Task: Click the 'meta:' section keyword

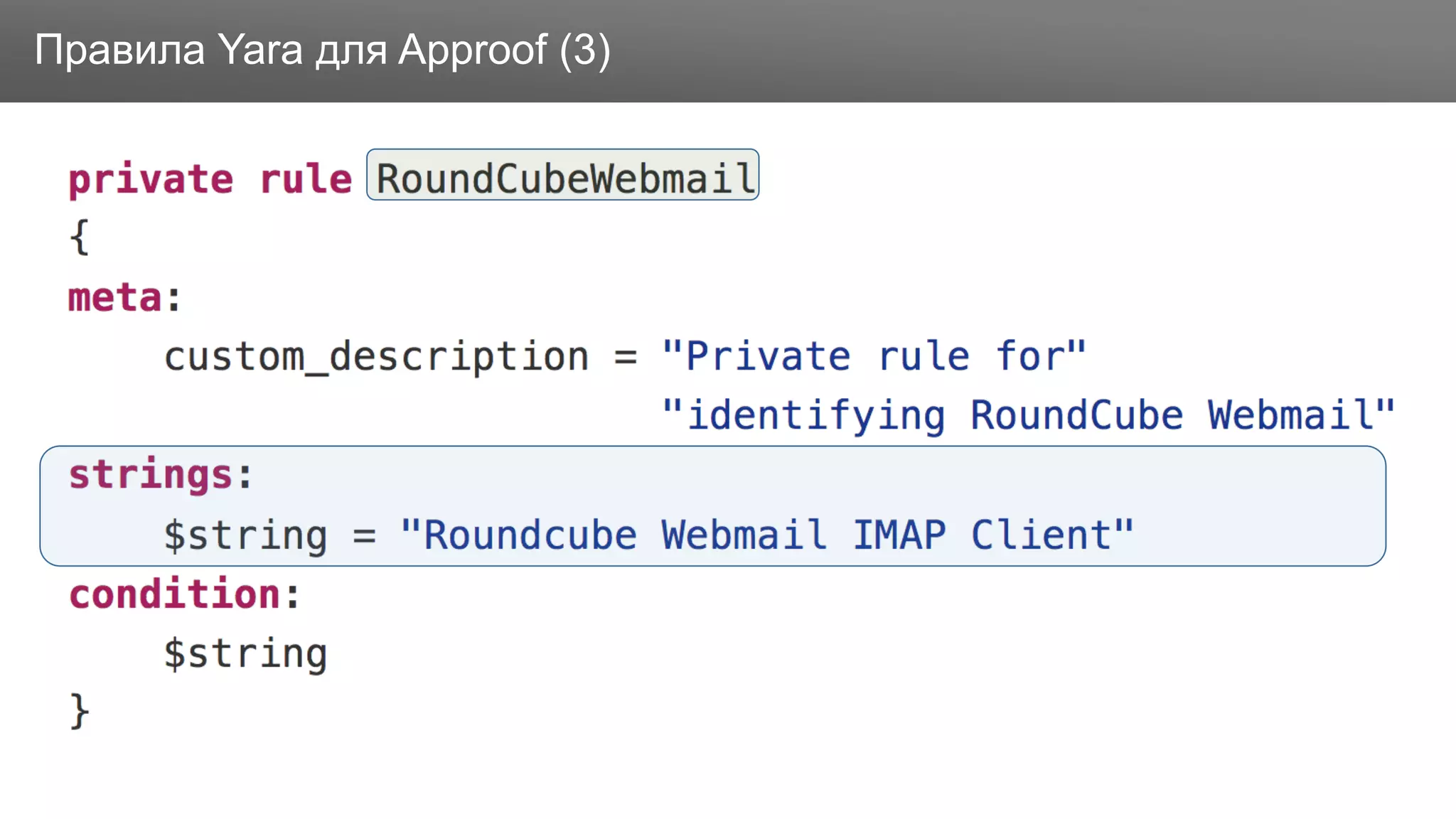Action: click(x=124, y=297)
